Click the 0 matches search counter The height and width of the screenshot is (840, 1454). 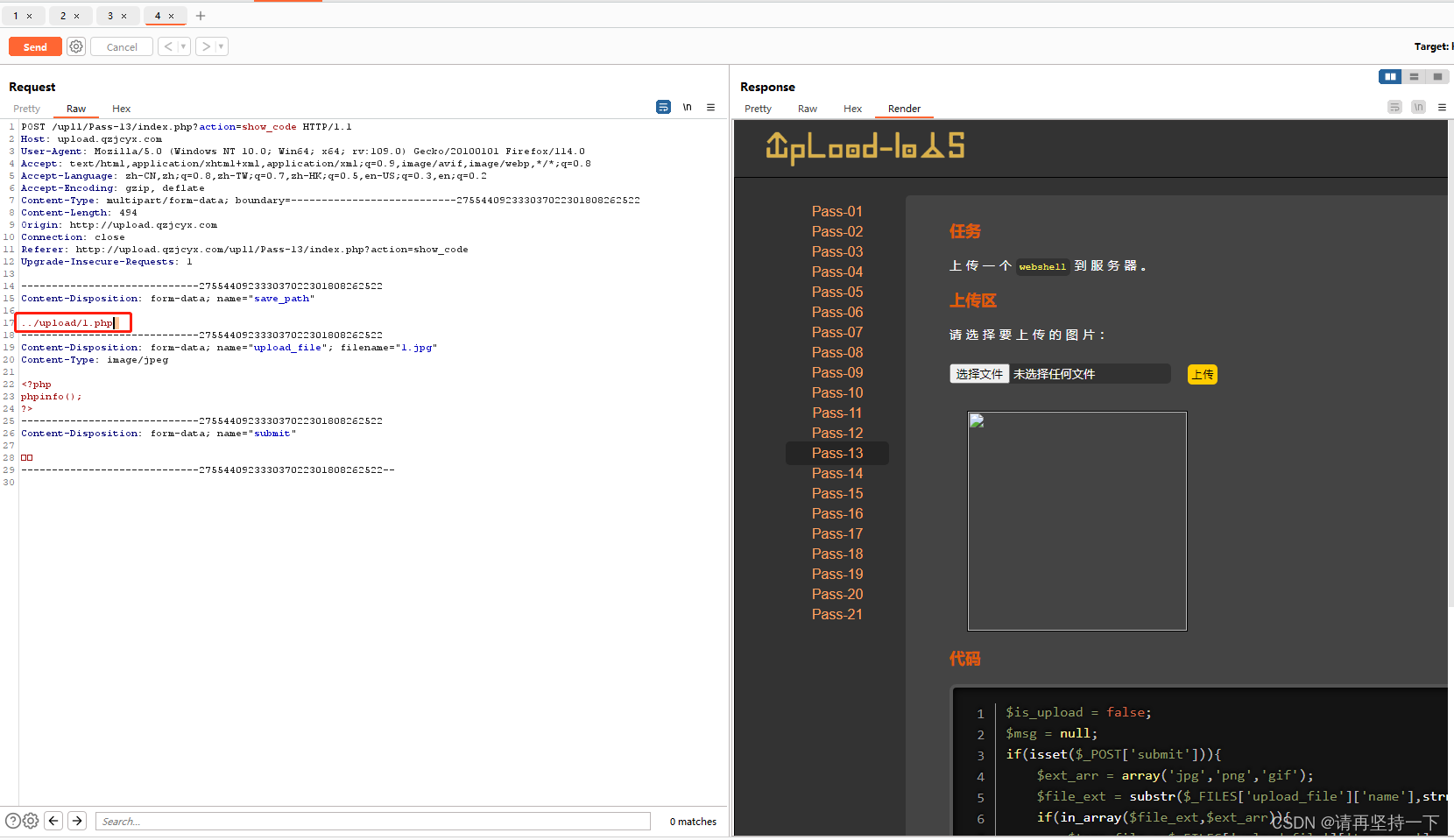click(693, 822)
